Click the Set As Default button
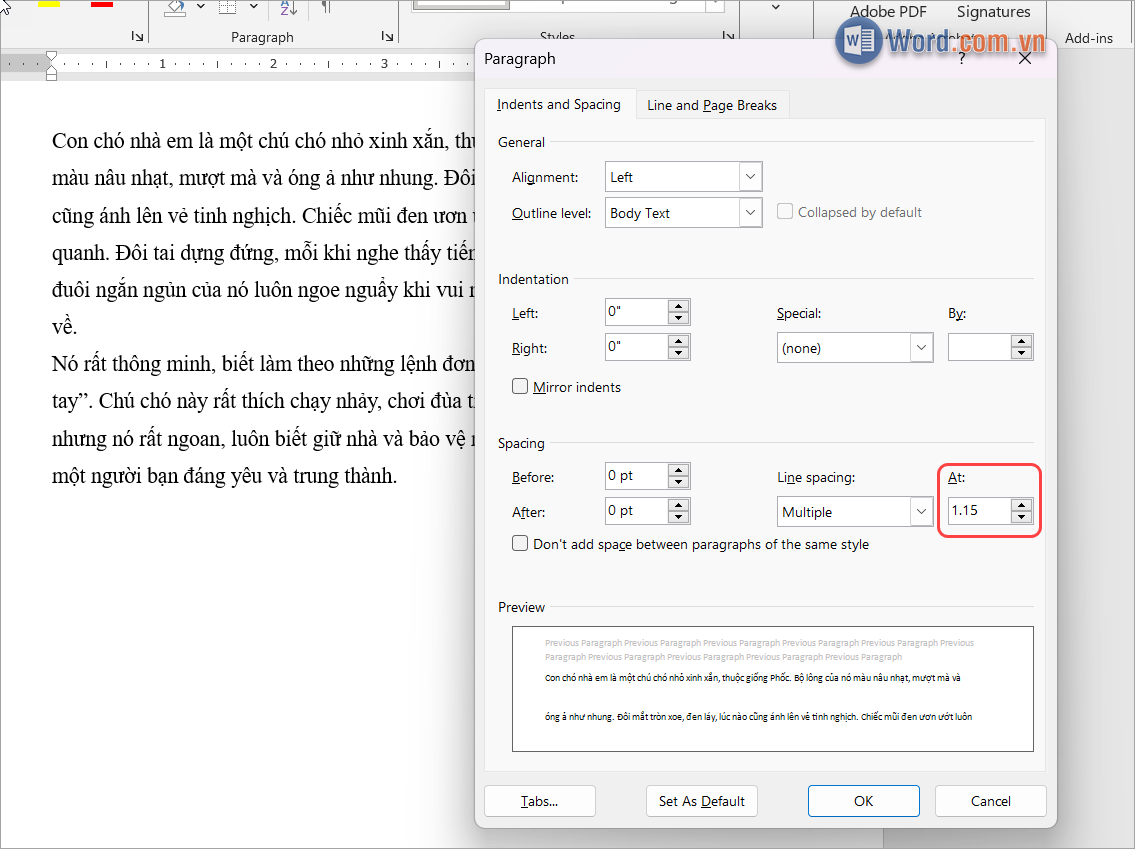This screenshot has width=1135, height=849. point(701,801)
